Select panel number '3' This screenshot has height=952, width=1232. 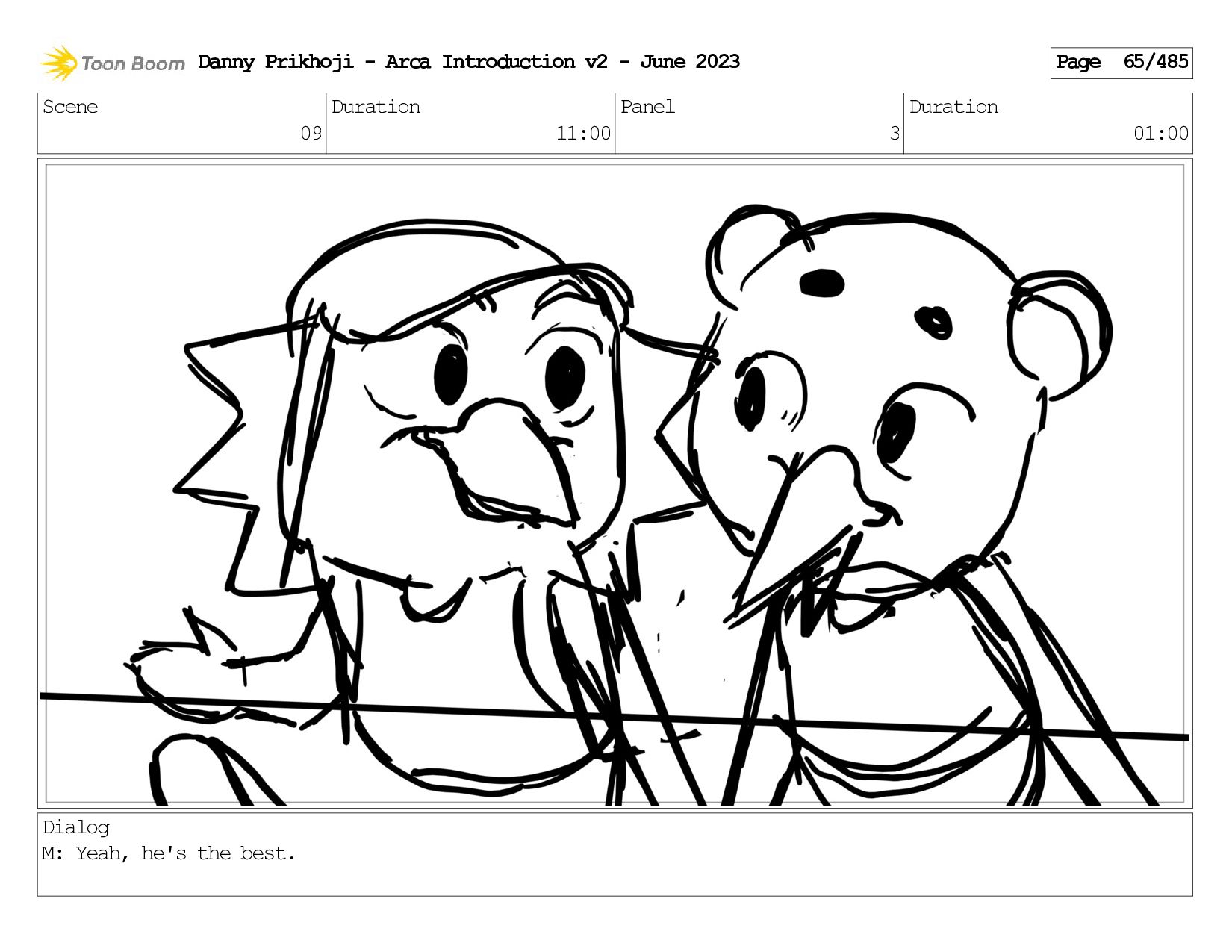click(x=895, y=134)
